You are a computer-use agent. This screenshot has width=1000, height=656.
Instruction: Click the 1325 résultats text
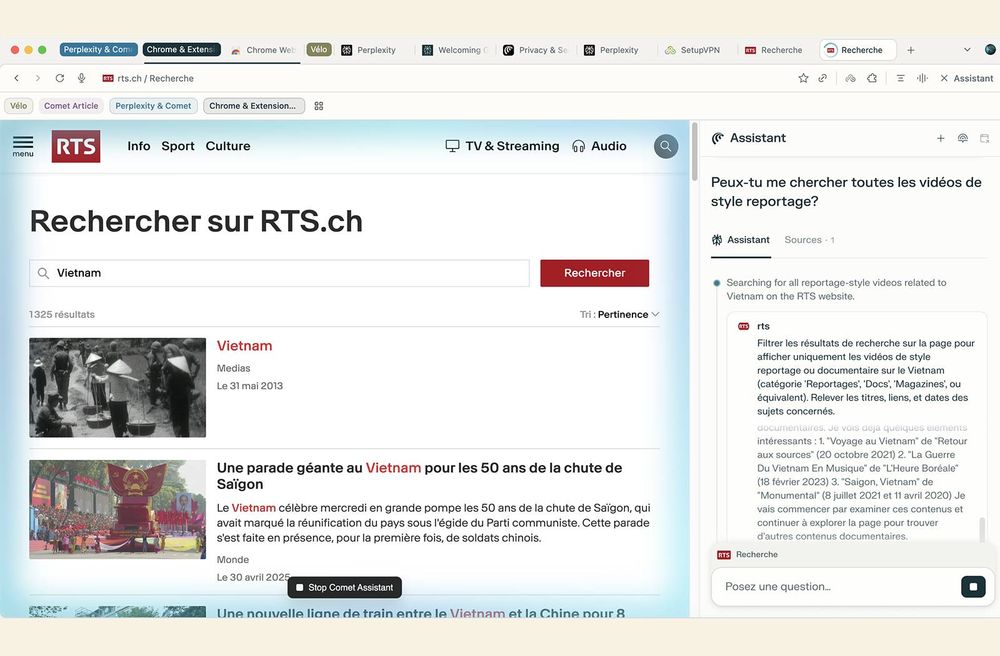(62, 314)
